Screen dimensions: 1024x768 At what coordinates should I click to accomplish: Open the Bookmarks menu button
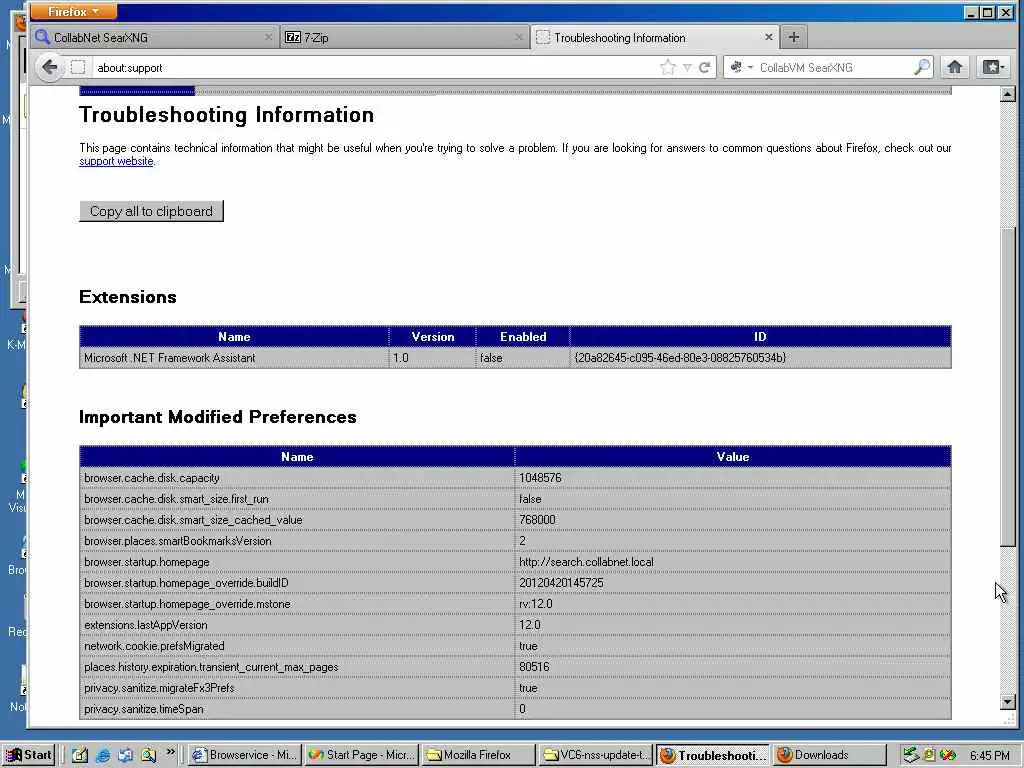(x=993, y=67)
